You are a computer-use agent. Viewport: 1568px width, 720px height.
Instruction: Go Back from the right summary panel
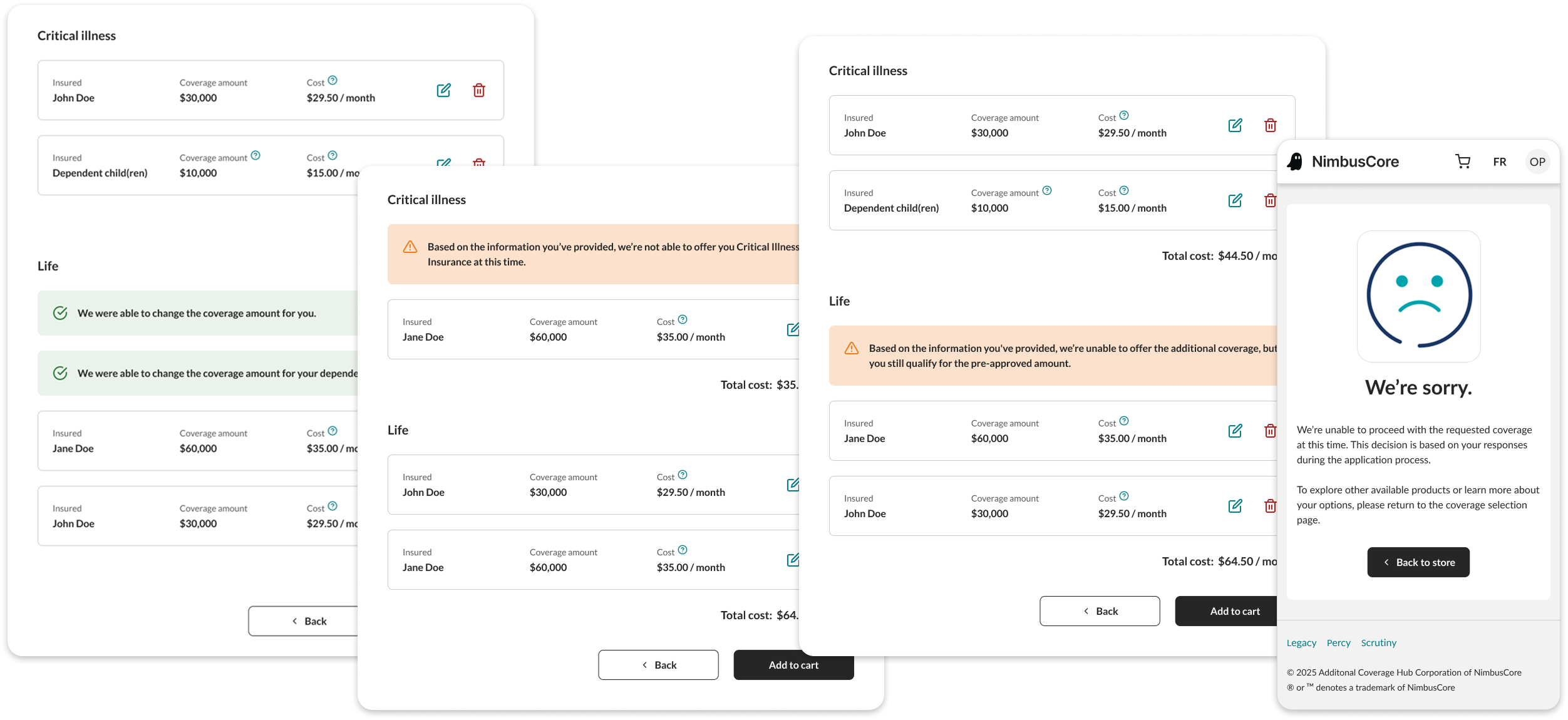tap(1100, 611)
